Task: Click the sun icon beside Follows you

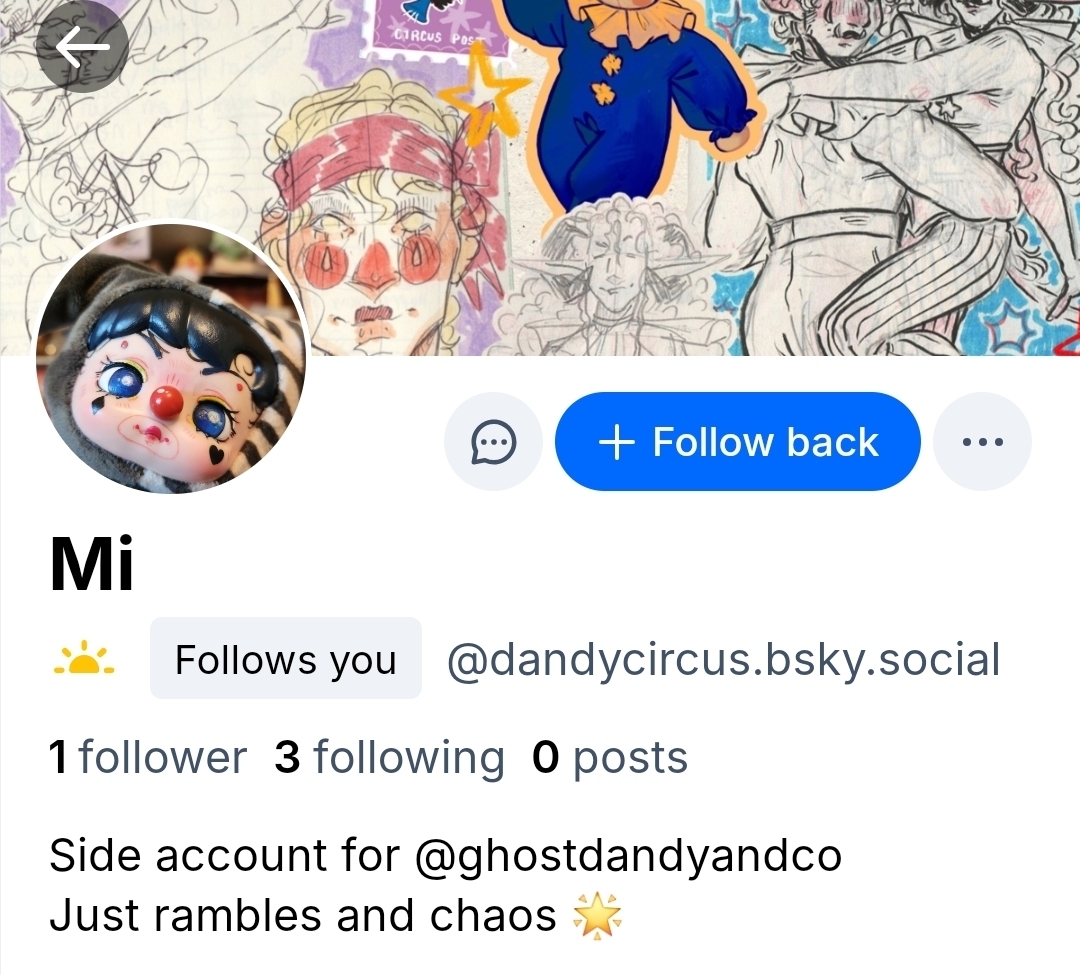Action: point(84,658)
